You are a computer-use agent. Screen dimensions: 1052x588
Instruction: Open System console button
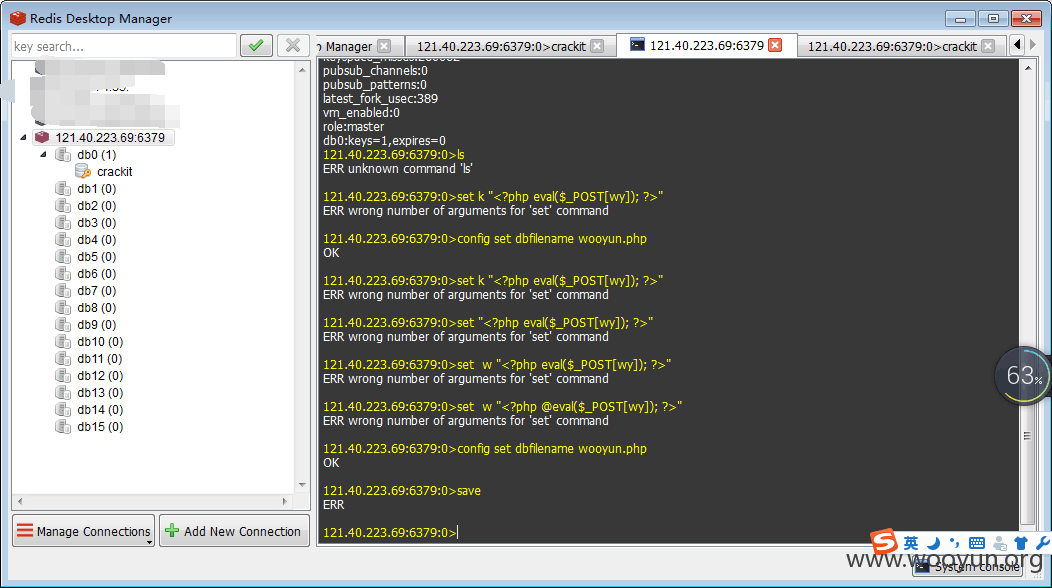968,567
